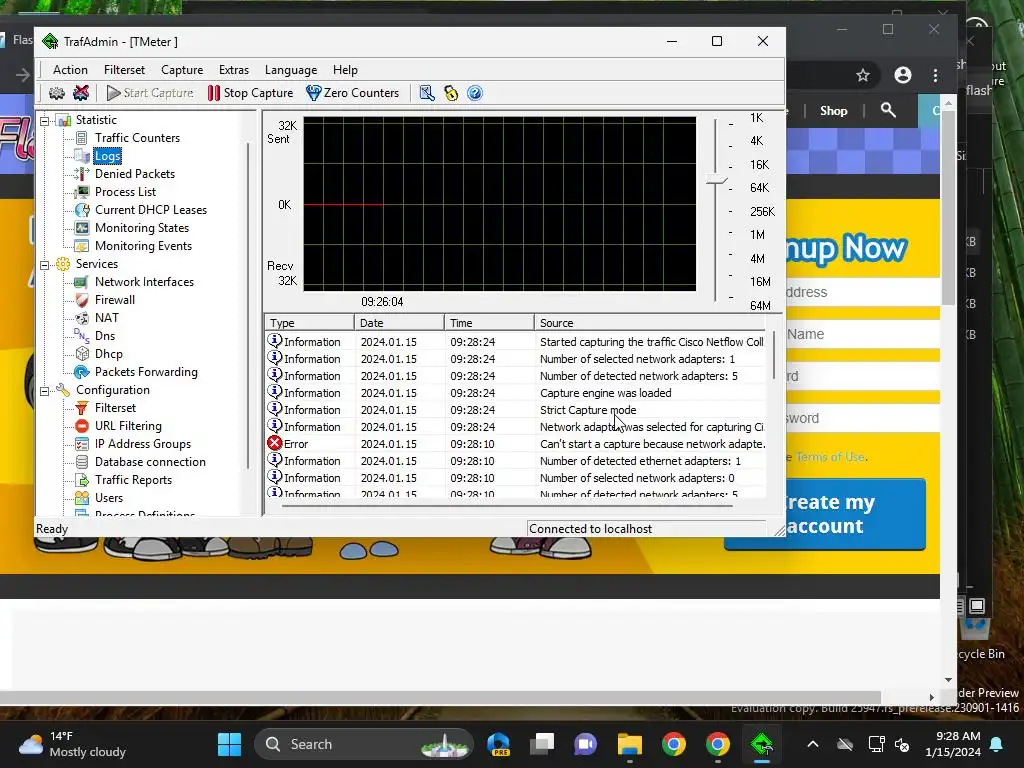Click the Source column header
Screen dimensions: 1024x768
click(650, 323)
